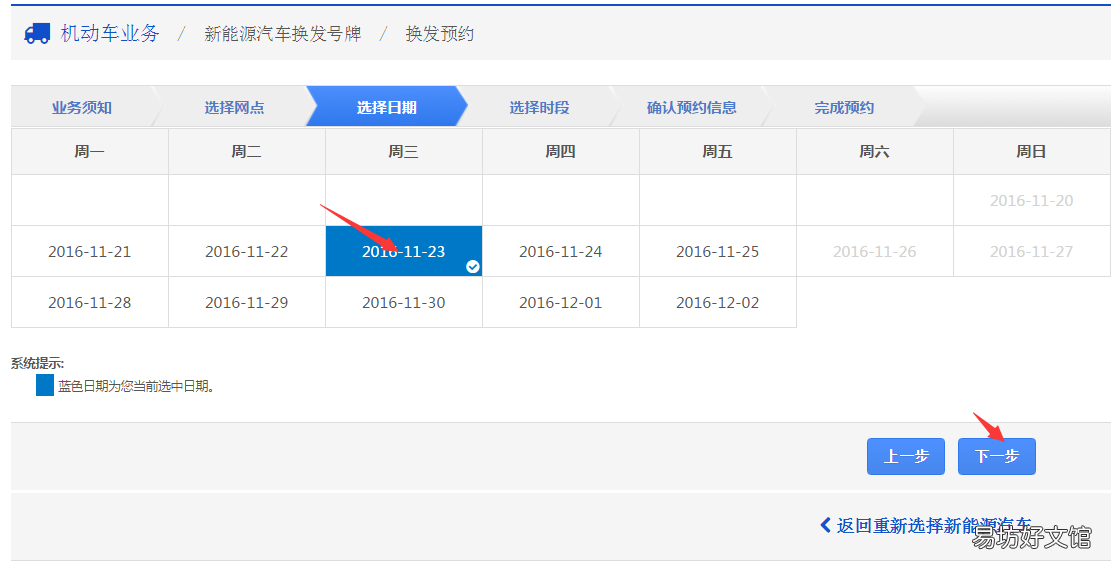The width and height of the screenshot is (1119, 569).
Task: Select date 2016-11-28
Action: coord(90,303)
